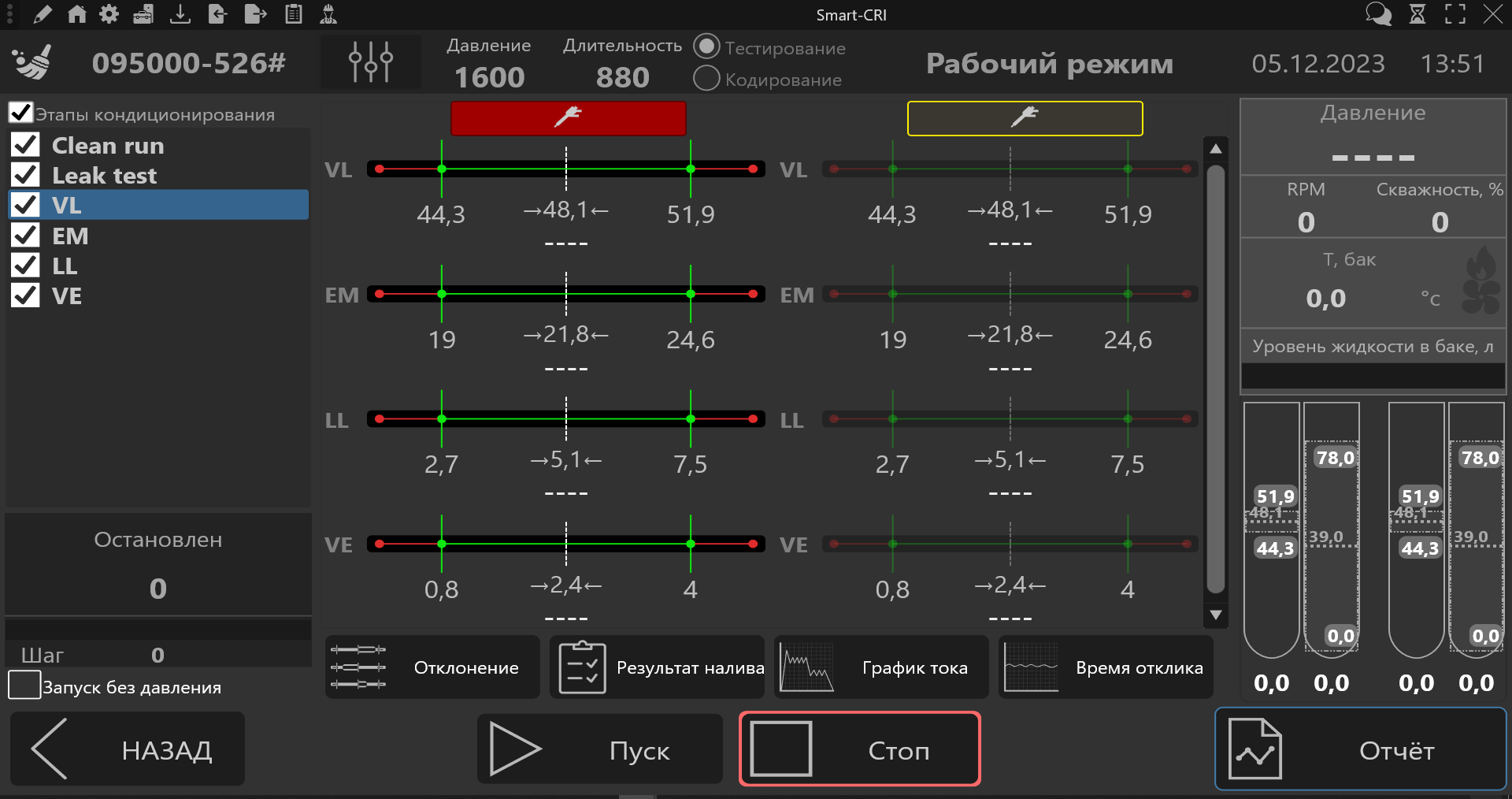
Task: Select the Тестирование radio button
Action: (x=706, y=46)
